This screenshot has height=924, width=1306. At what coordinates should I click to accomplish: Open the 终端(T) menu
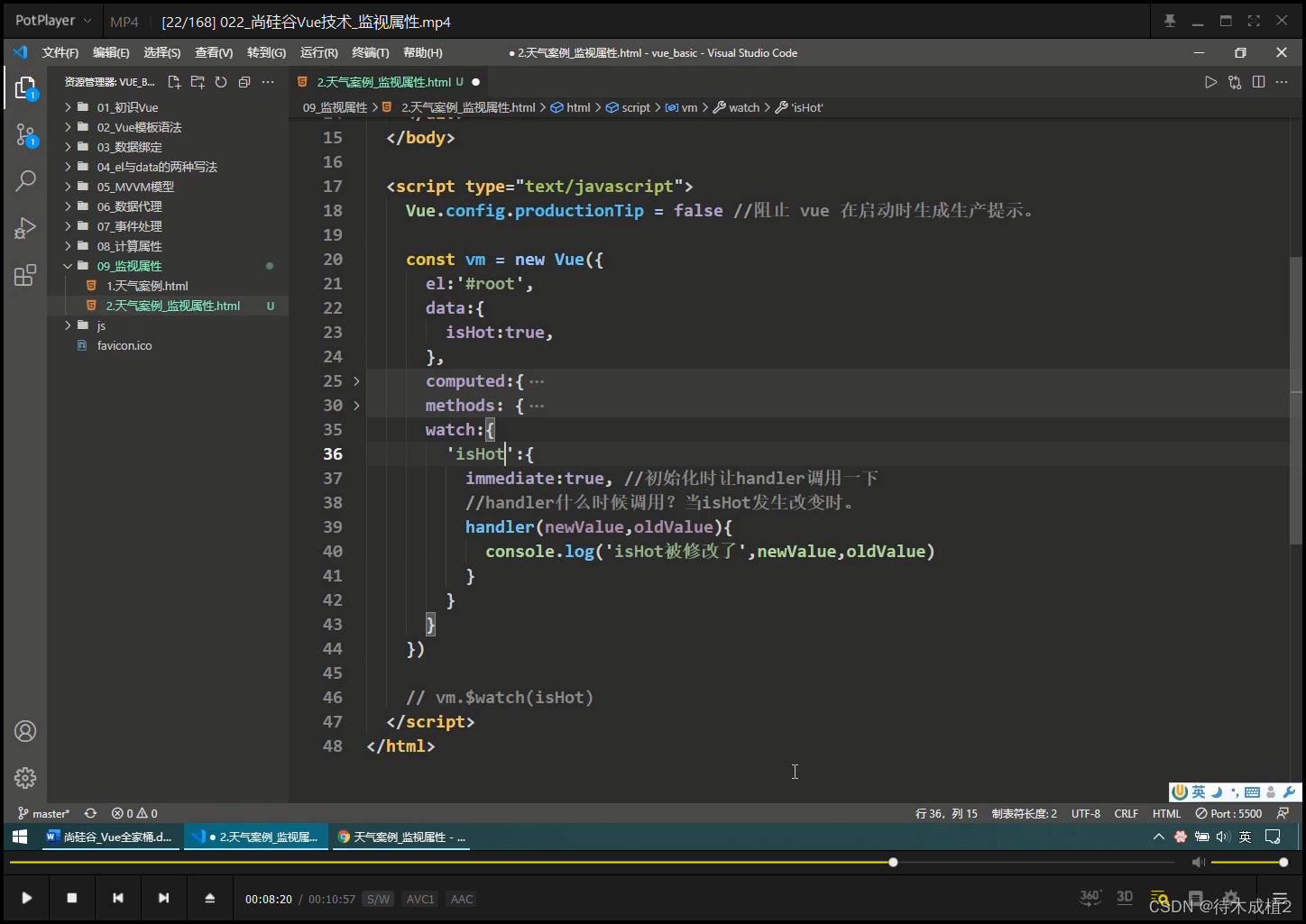coord(370,52)
